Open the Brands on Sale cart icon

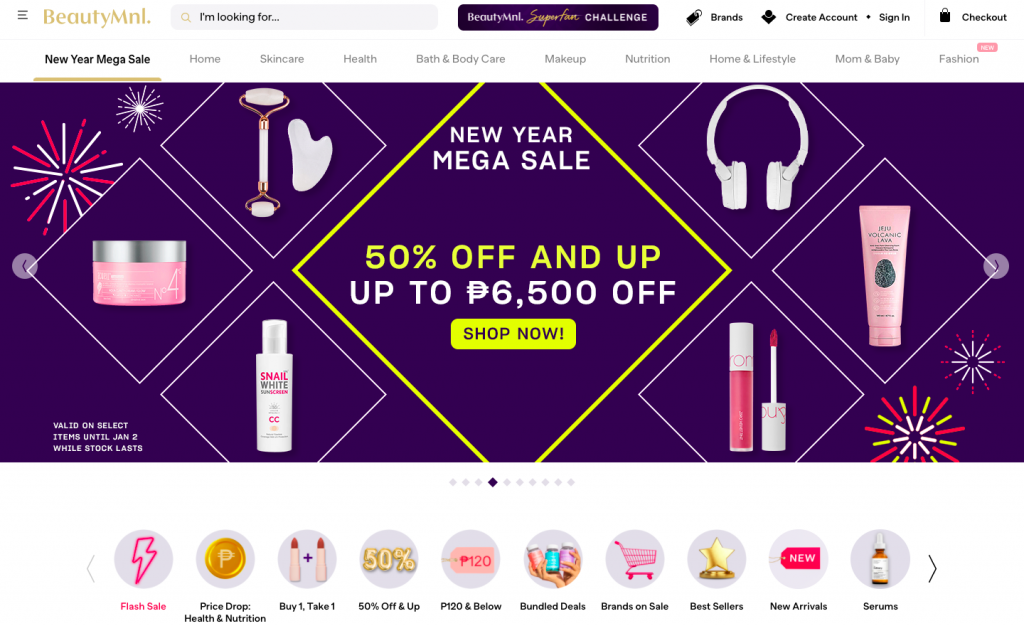click(635, 559)
